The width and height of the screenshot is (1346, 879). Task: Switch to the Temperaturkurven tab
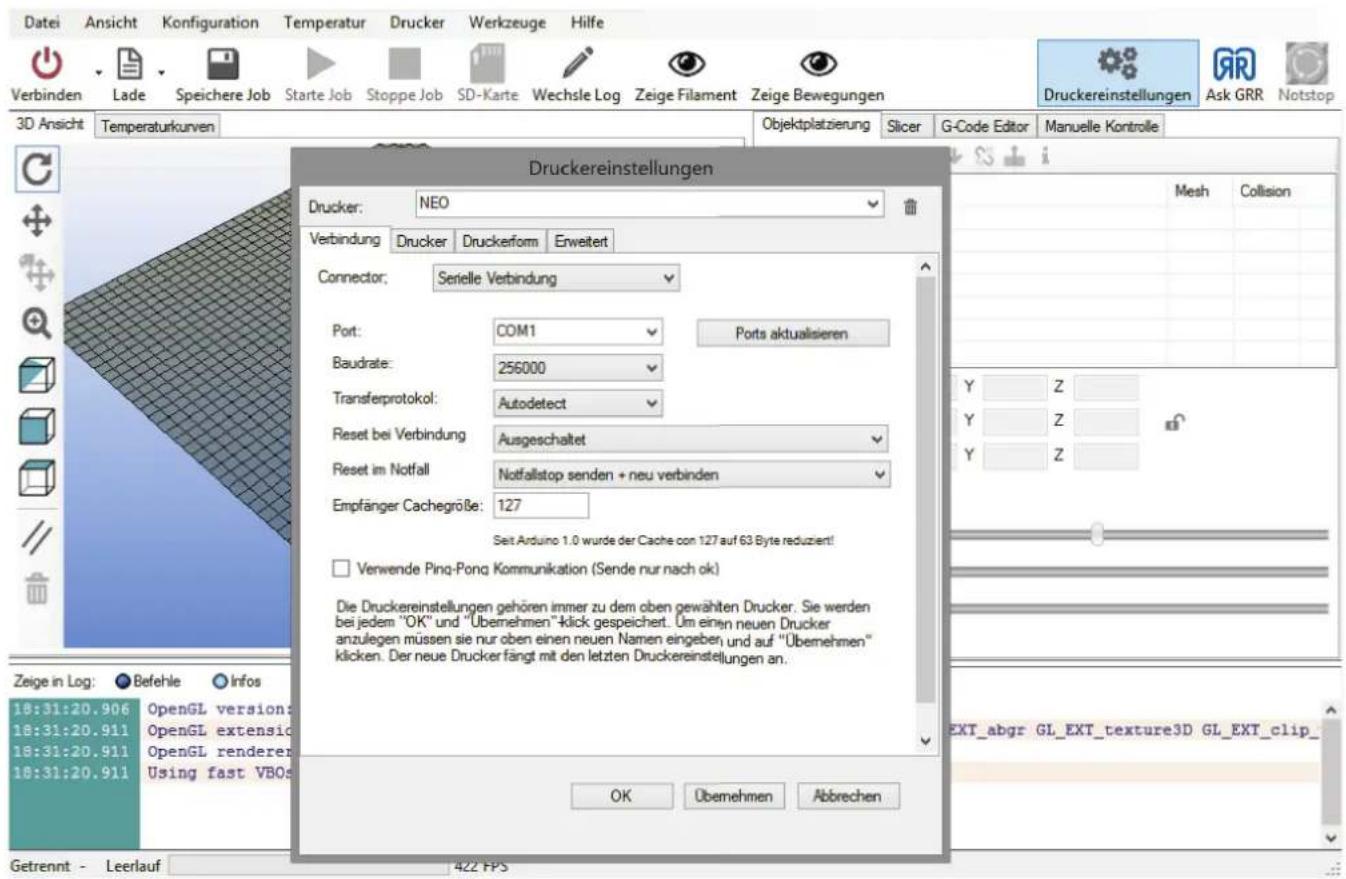(x=159, y=127)
